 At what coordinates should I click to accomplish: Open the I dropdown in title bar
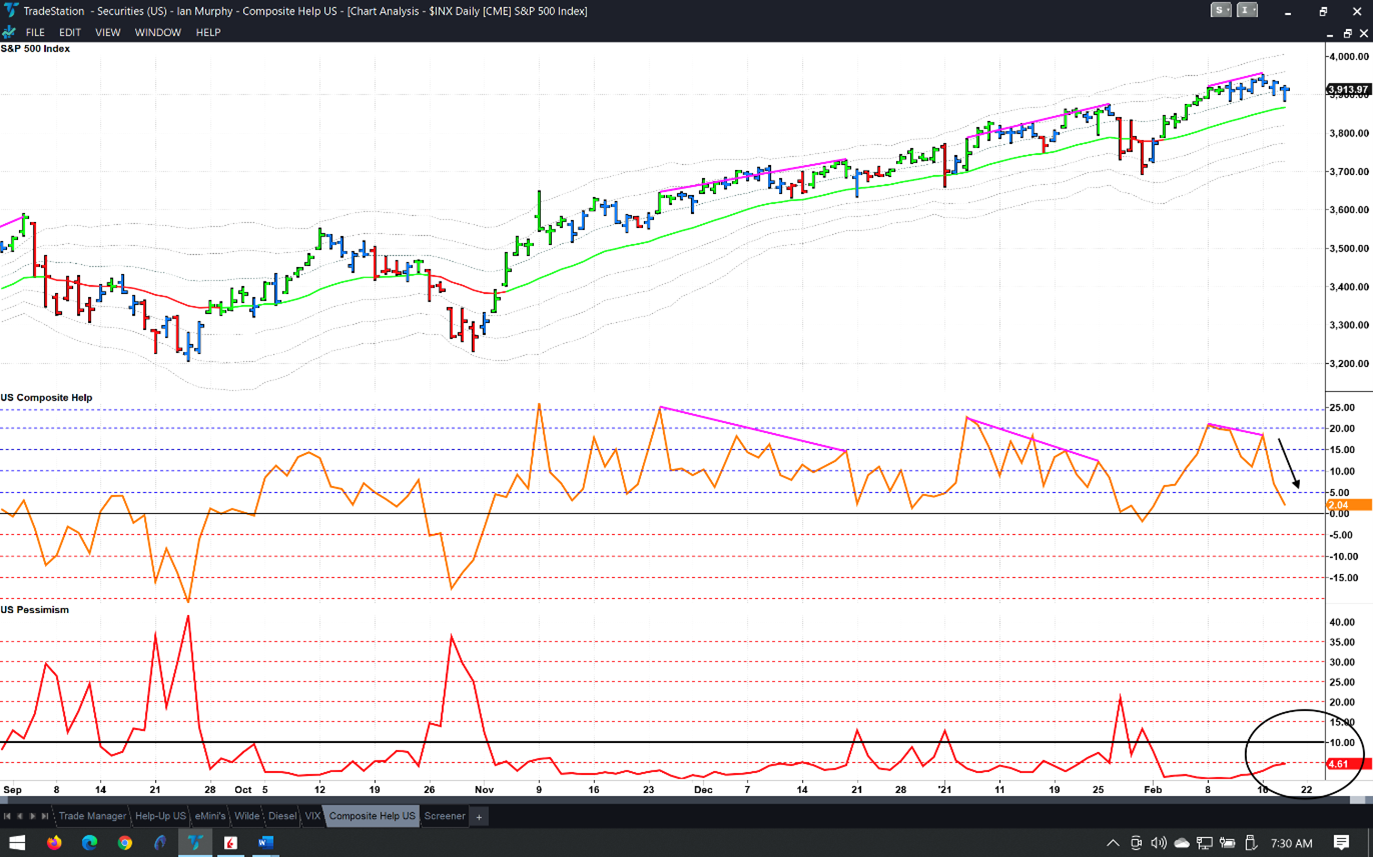click(x=1247, y=11)
